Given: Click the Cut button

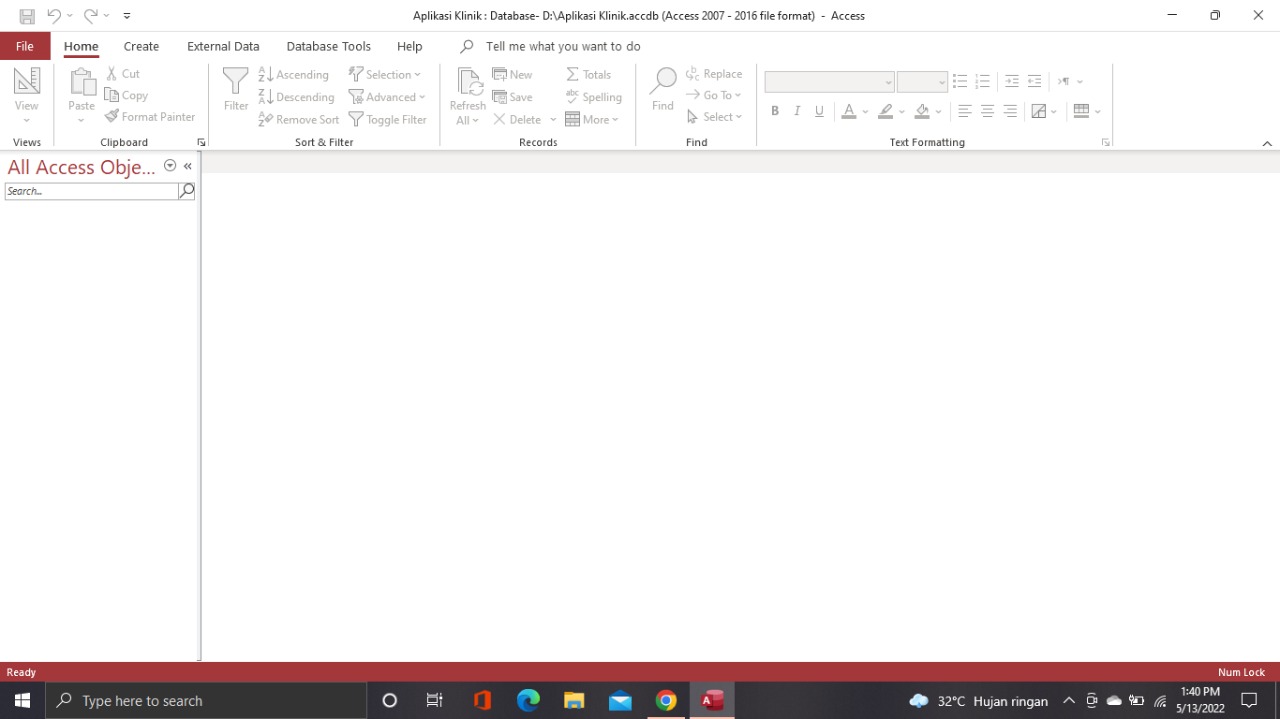Looking at the screenshot, I should [x=123, y=74].
